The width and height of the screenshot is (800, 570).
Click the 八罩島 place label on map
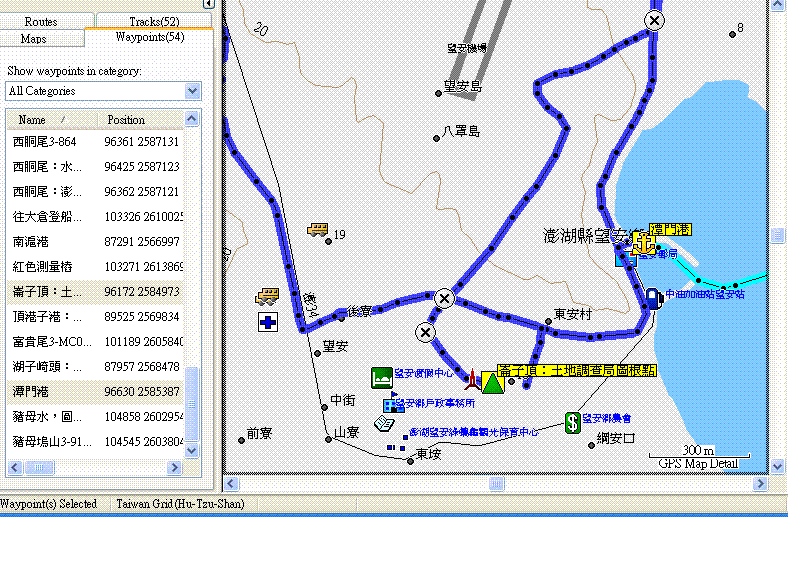coord(461,132)
